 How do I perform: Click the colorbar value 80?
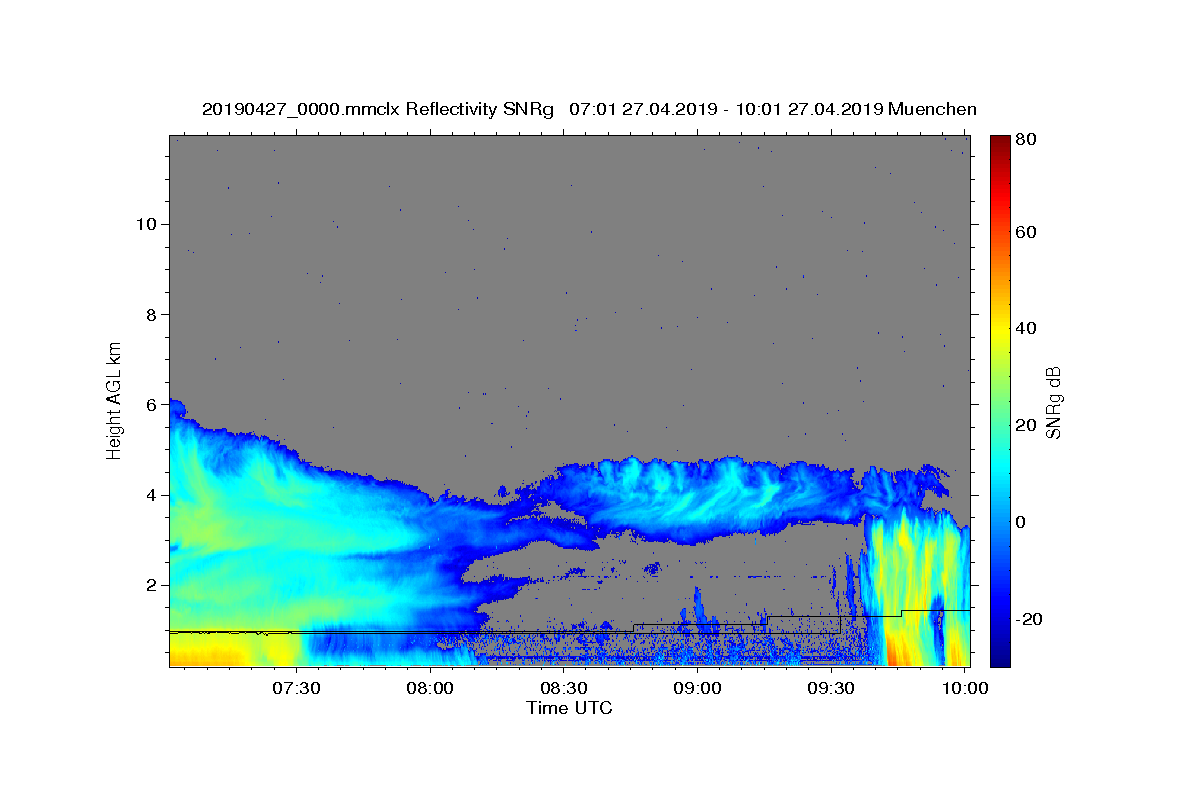1025,140
